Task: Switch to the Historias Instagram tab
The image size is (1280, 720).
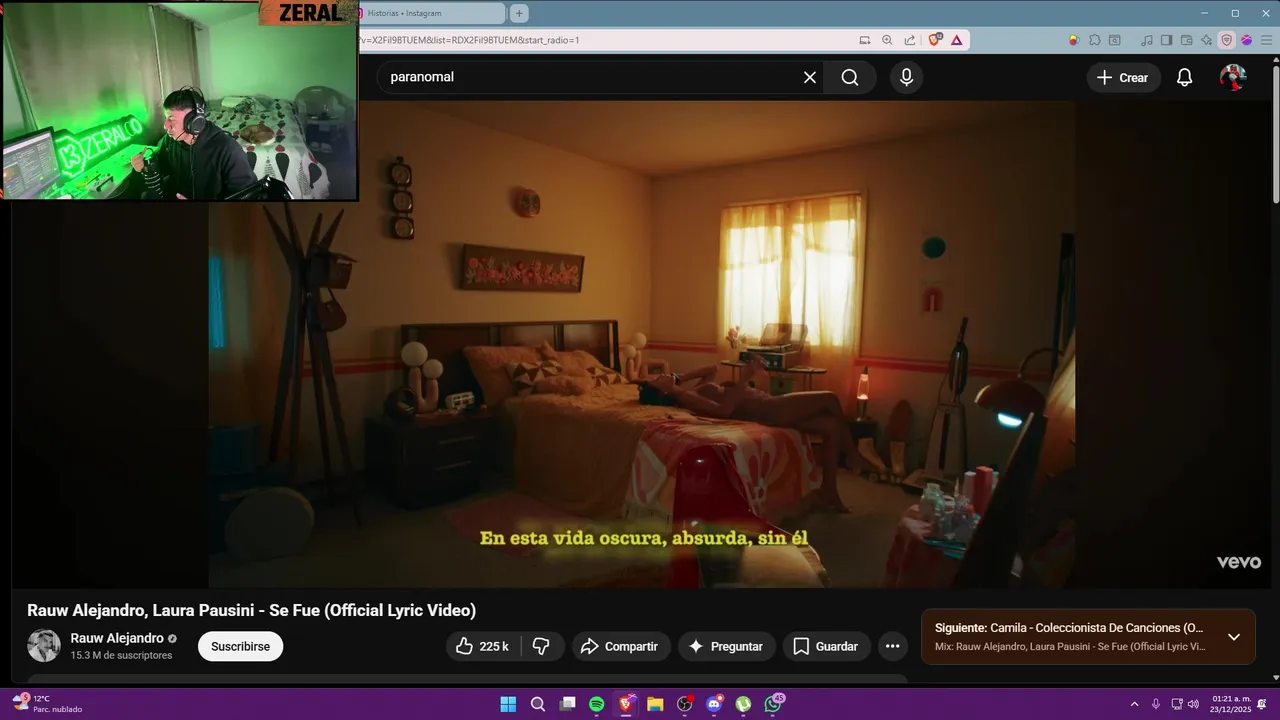Action: coord(432,13)
